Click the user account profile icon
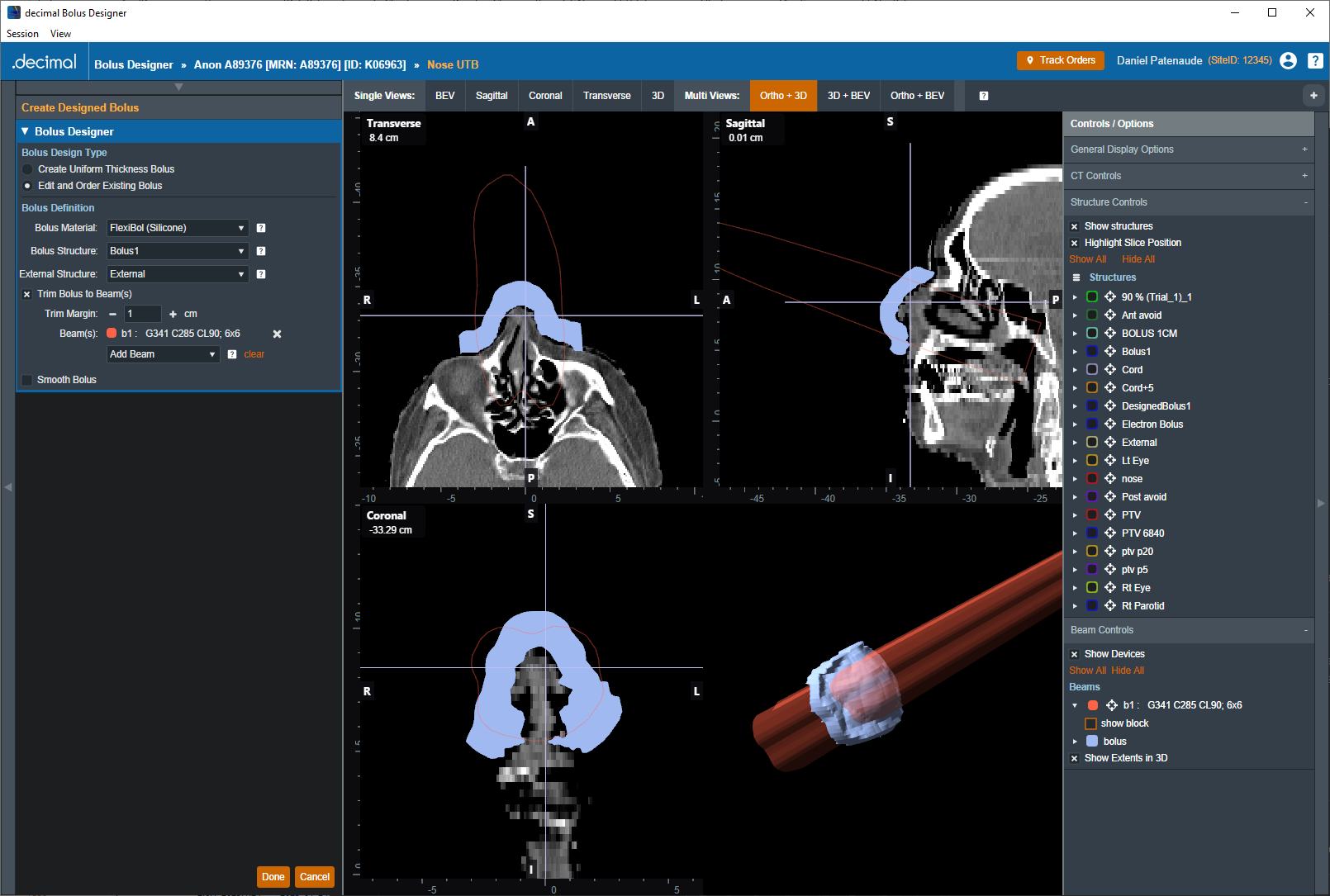 pyautogui.click(x=1288, y=60)
